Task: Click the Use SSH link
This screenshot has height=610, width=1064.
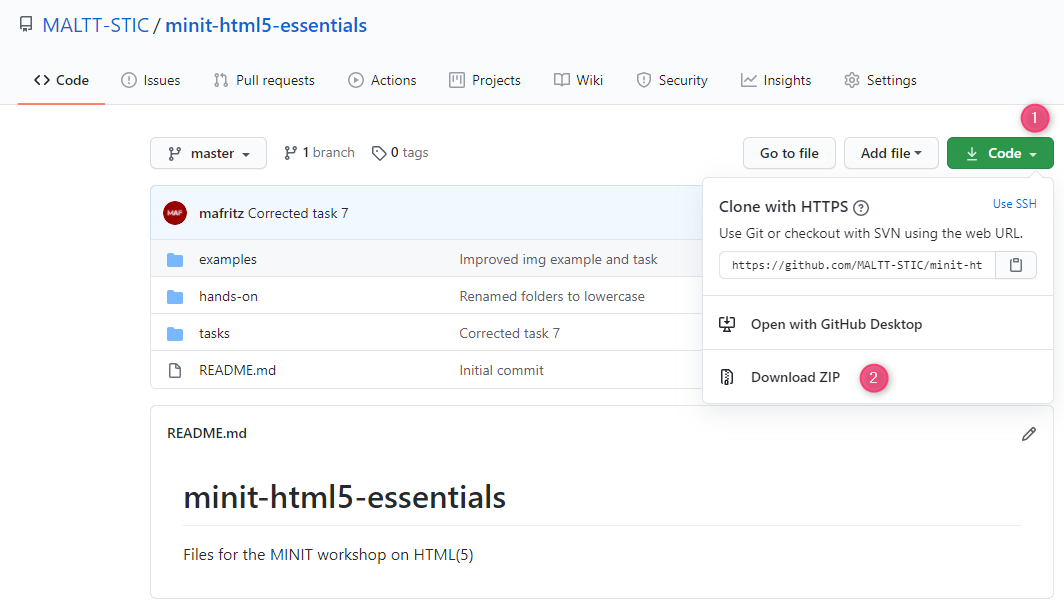Action: [1014, 204]
